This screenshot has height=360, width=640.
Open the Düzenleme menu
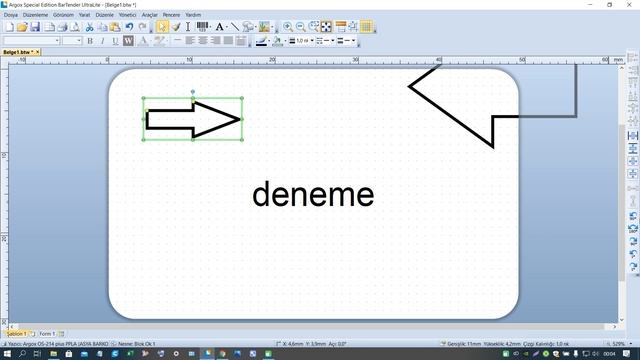tap(36, 15)
